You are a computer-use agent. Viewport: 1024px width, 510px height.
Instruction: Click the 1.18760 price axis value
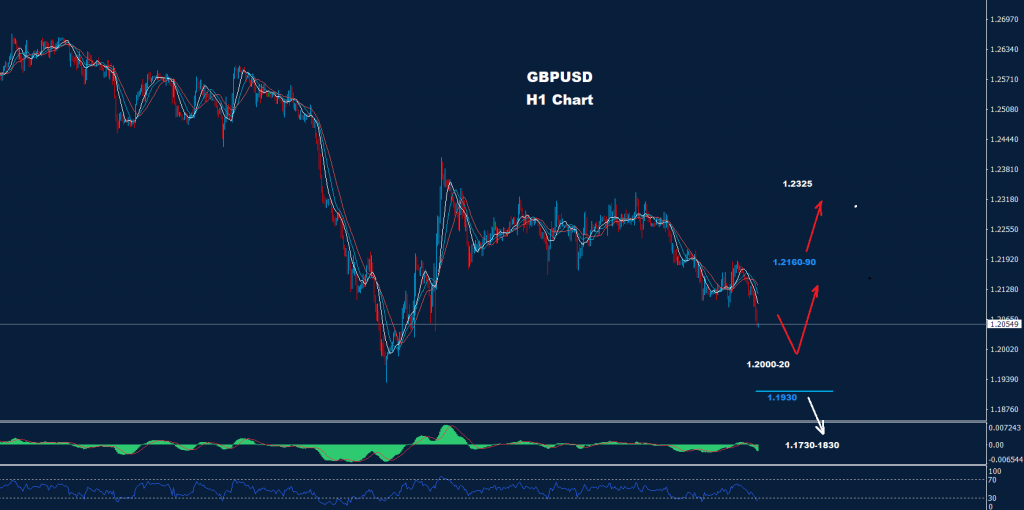coord(1004,410)
